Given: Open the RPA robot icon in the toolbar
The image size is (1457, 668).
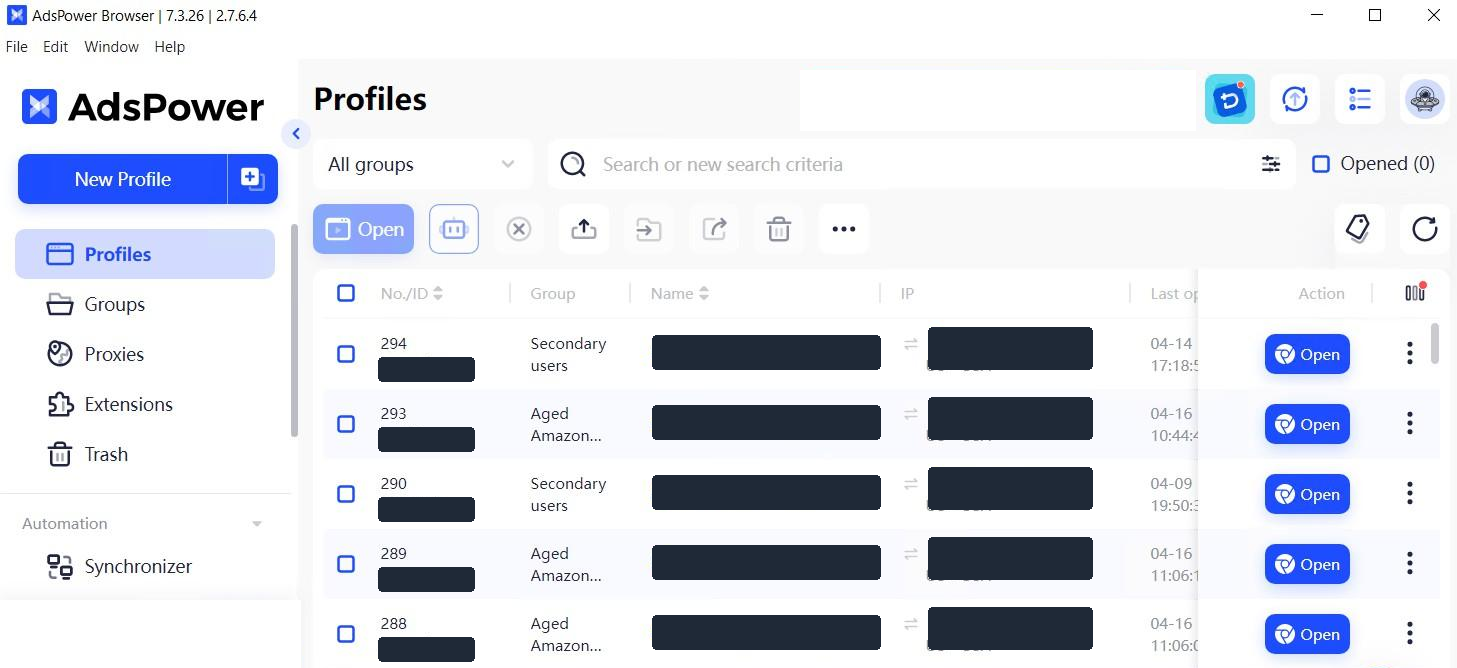Looking at the screenshot, I should [454, 229].
